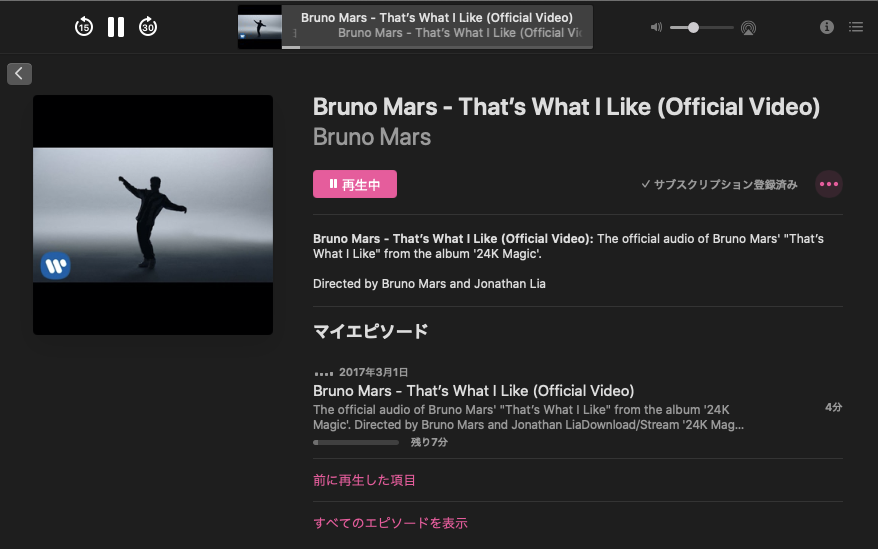Click the large video artwork thumbnail
Image resolution: width=878 pixels, height=549 pixels.
point(153,215)
